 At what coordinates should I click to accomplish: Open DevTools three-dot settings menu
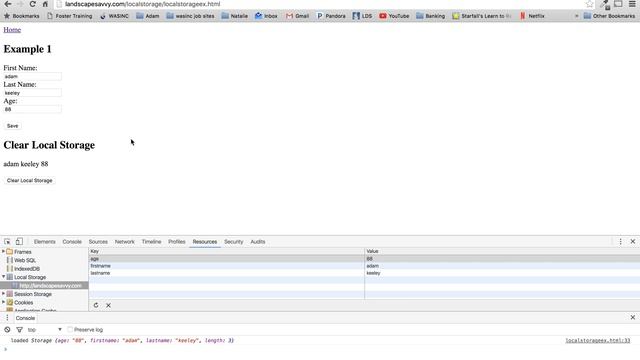620,242
